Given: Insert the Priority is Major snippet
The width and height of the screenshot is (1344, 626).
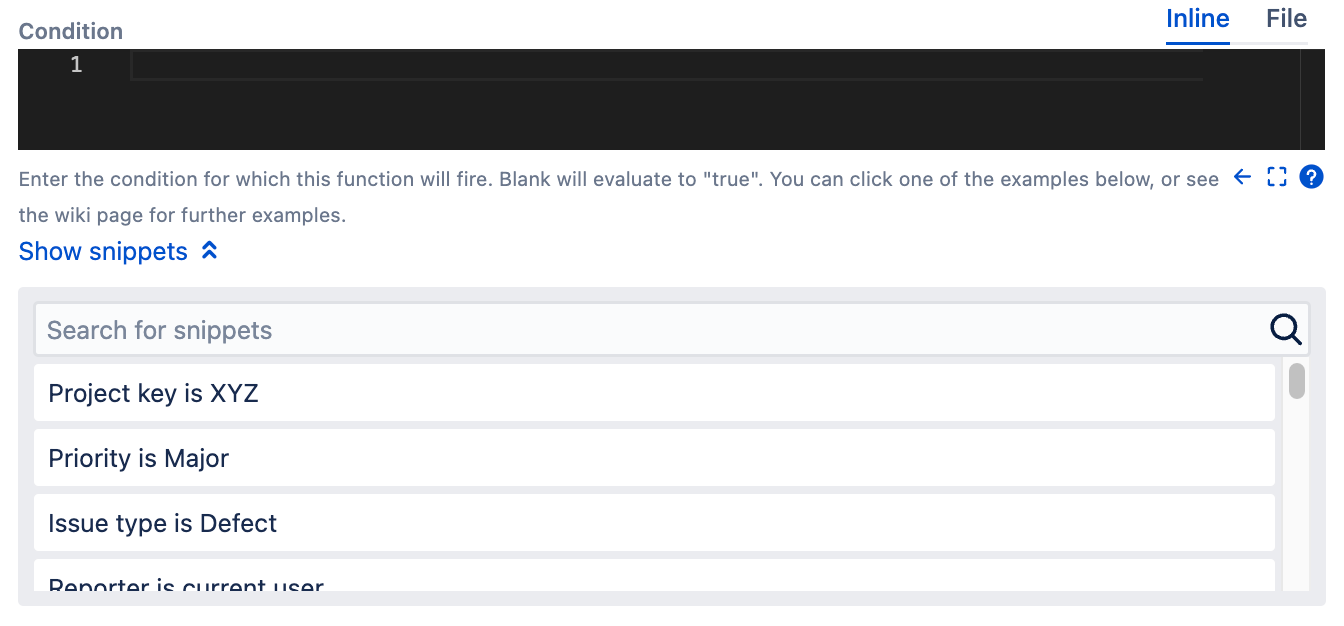Looking at the screenshot, I should (x=654, y=458).
